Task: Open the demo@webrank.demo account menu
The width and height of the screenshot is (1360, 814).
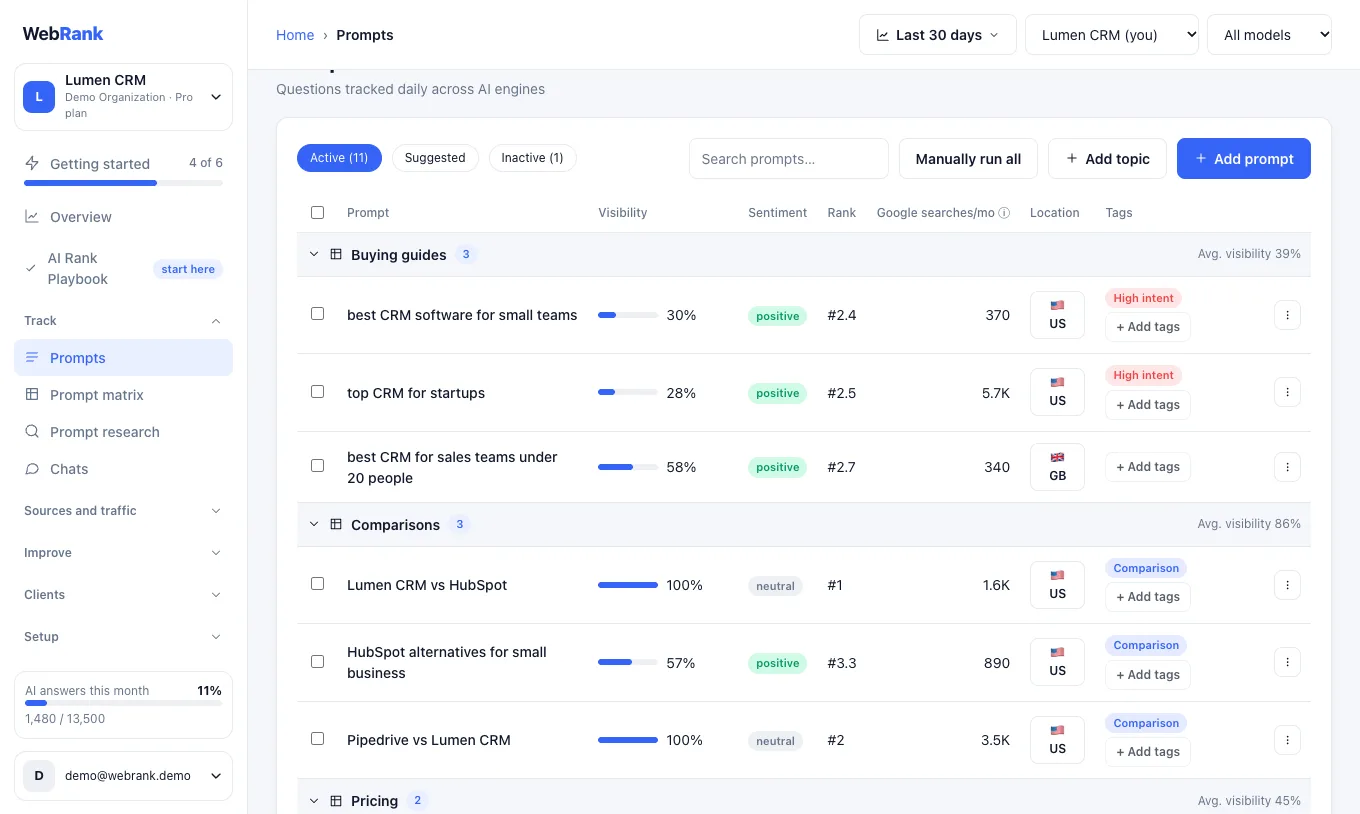Action: 123,776
